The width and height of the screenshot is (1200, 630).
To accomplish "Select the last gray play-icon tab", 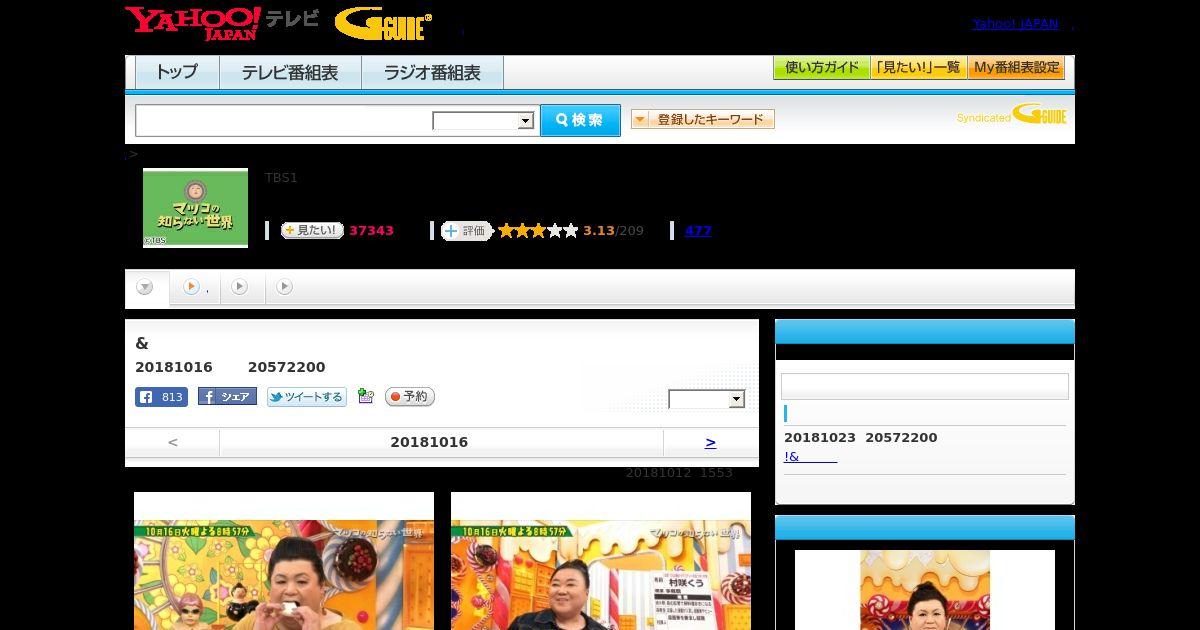I will (285, 287).
